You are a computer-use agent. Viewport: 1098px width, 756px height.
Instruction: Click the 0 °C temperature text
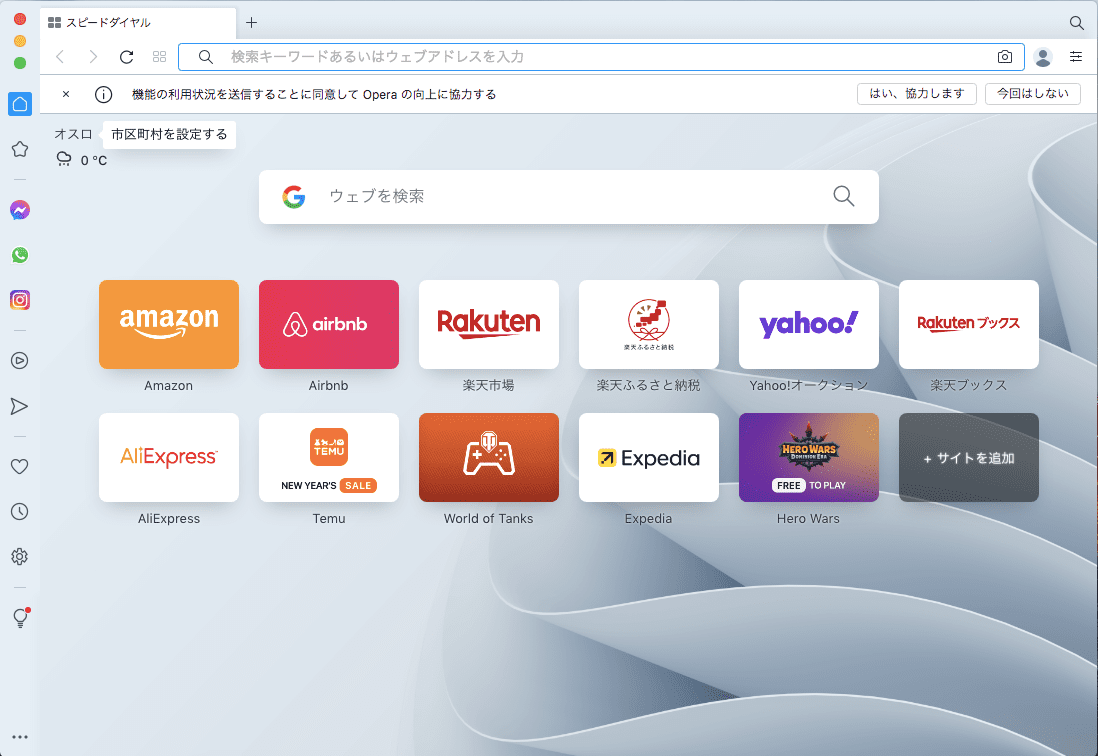tap(94, 160)
